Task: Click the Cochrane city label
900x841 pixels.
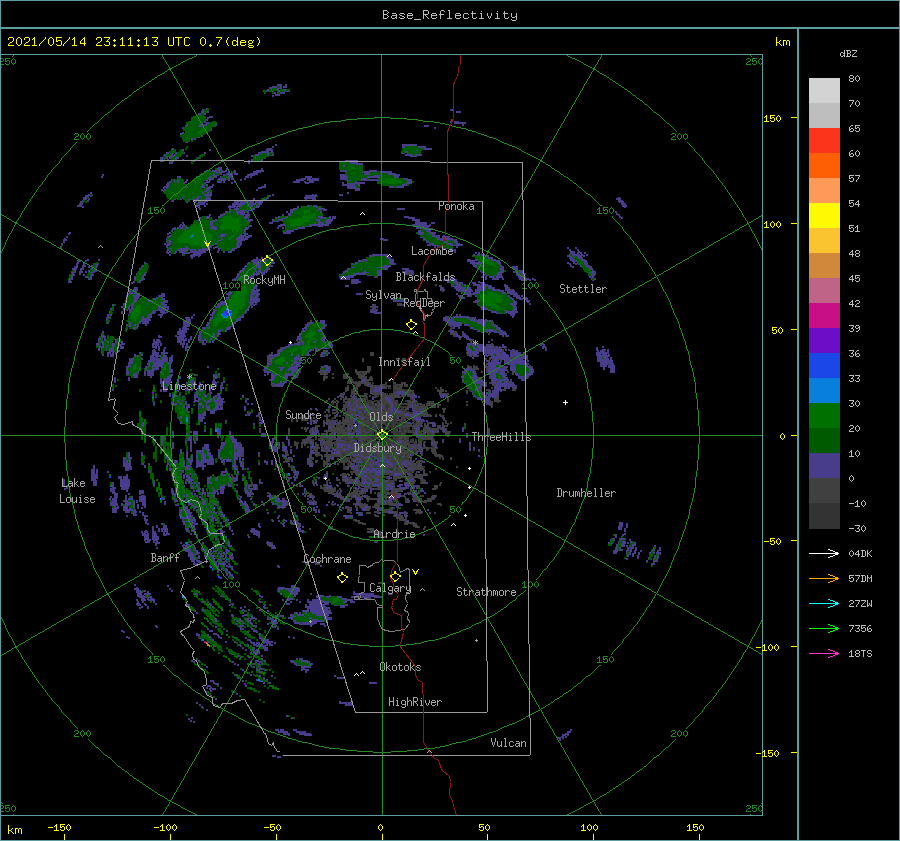Action: (327, 559)
